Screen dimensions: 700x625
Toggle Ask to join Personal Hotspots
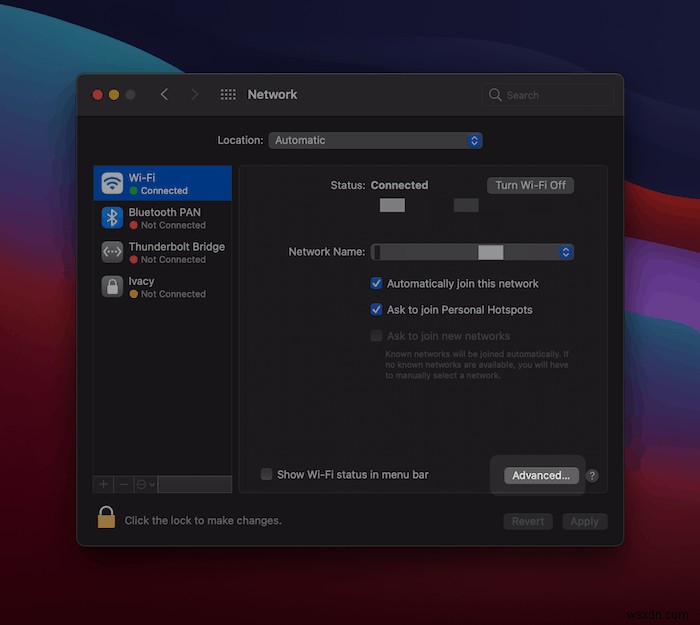[376, 309]
